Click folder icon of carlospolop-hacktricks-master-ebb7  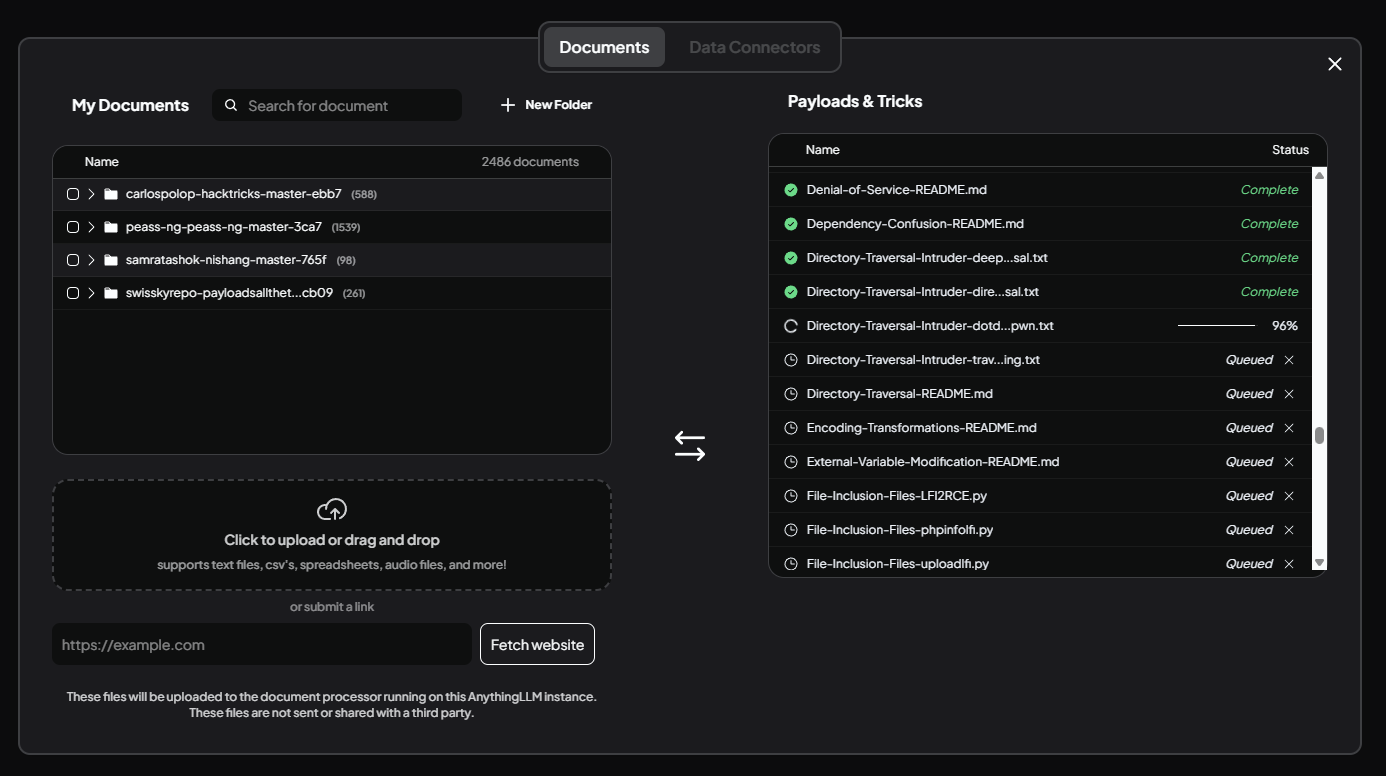point(111,194)
